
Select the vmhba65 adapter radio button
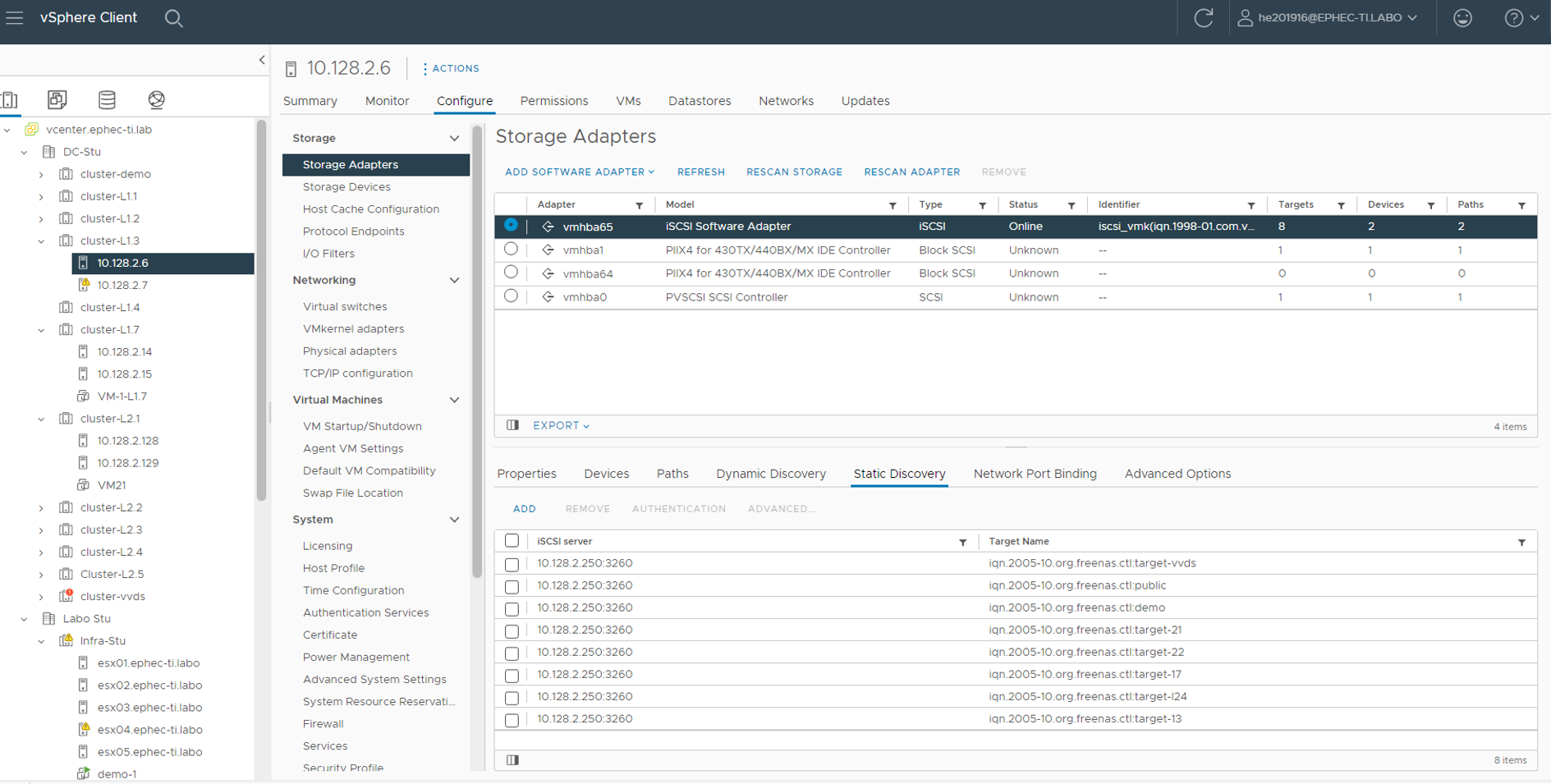tap(511, 225)
